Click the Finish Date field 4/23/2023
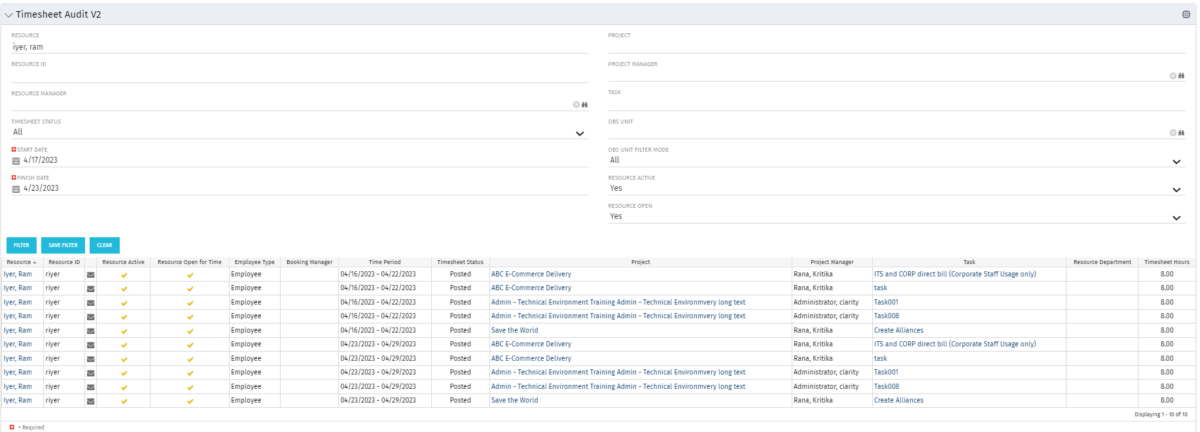The height and width of the screenshot is (432, 1200). coord(305,188)
